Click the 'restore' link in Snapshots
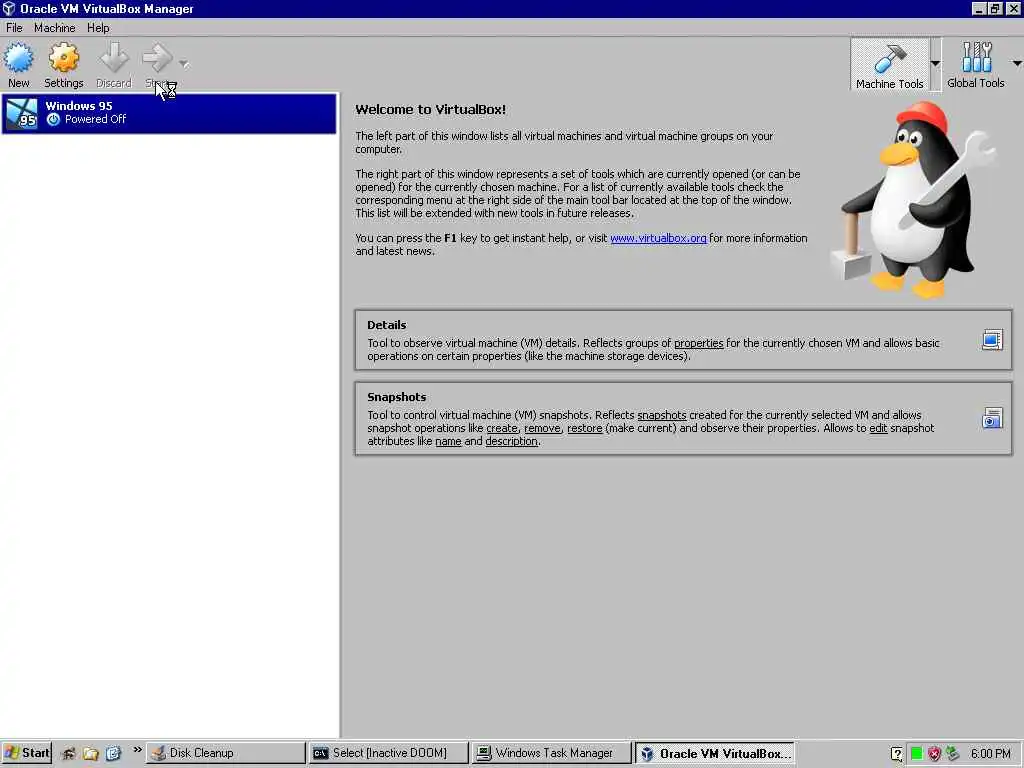1024x768 pixels. click(x=584, y=428)
